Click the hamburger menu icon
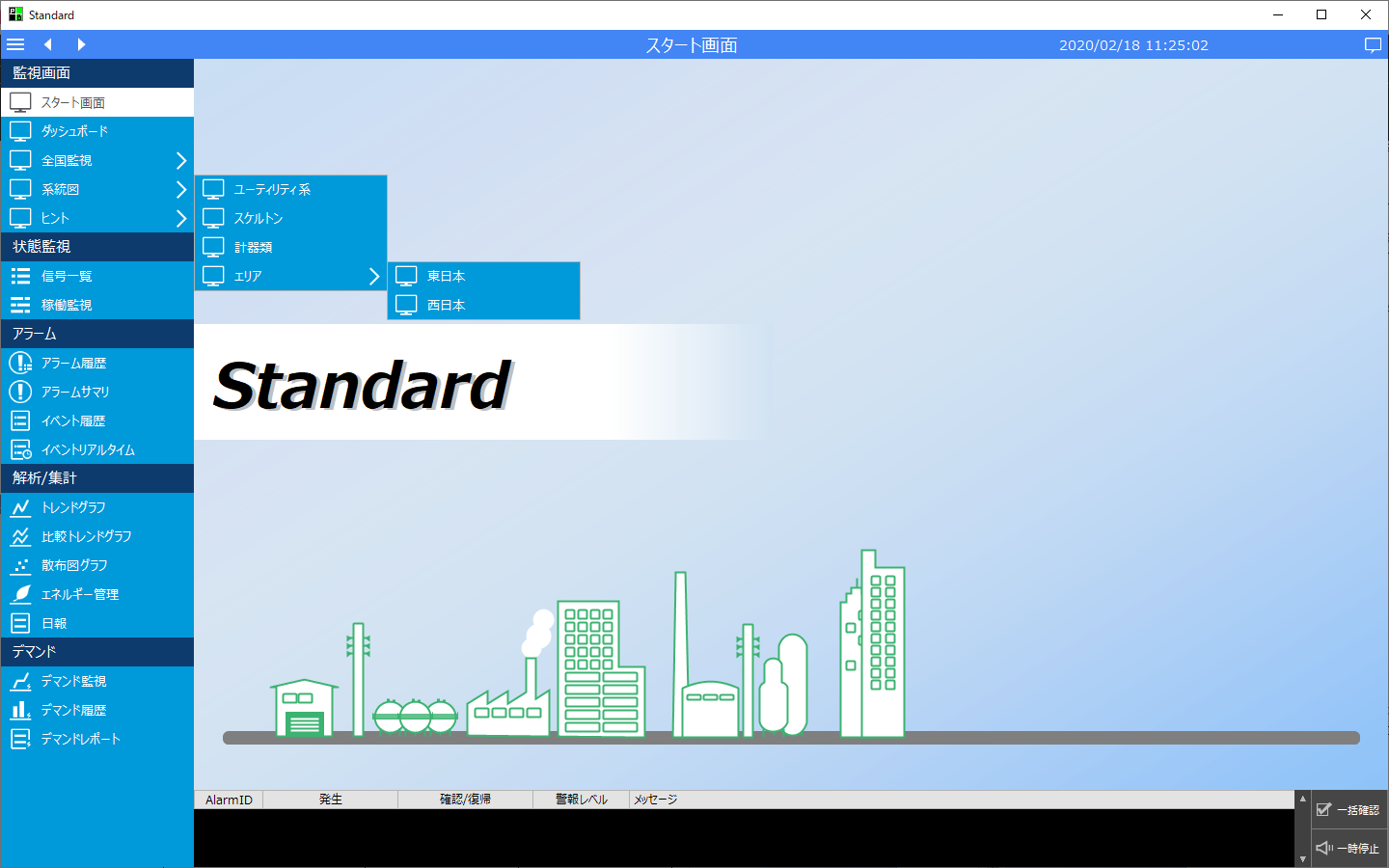This screenshot has width=1389, height=868. (15, 44)
